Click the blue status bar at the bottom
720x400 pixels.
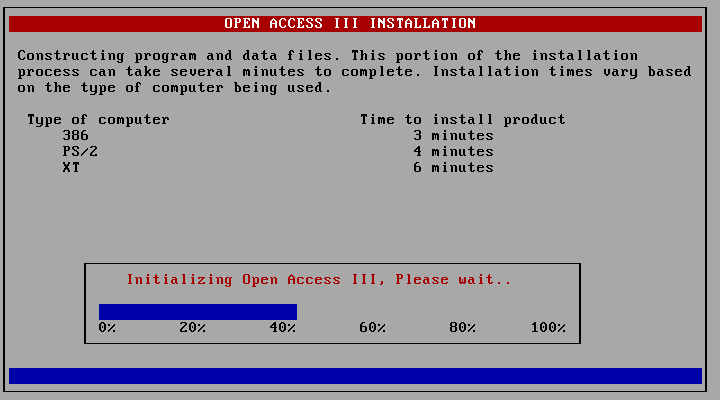(x=355, y=376)
